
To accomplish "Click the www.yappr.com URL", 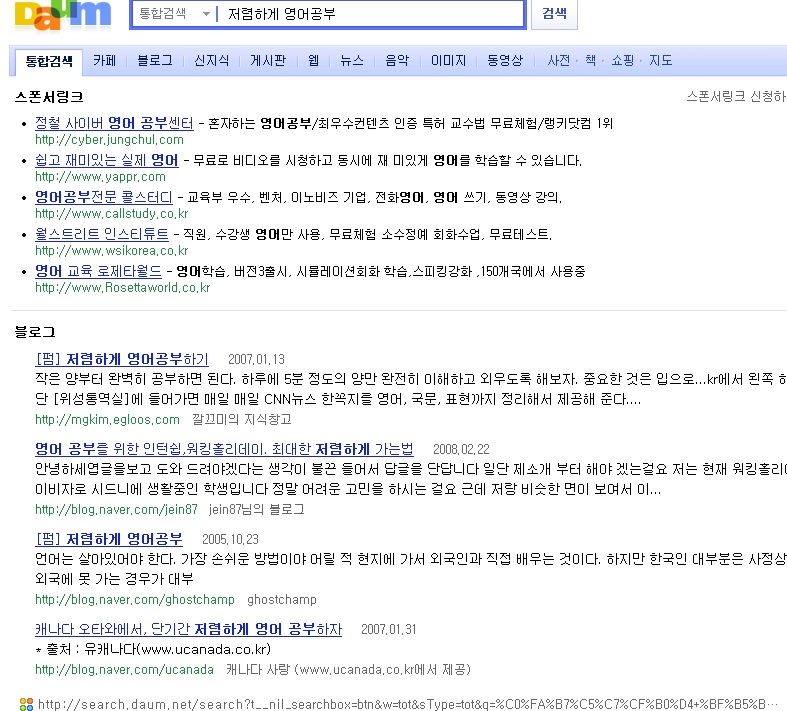I will [x=100, y=177].
